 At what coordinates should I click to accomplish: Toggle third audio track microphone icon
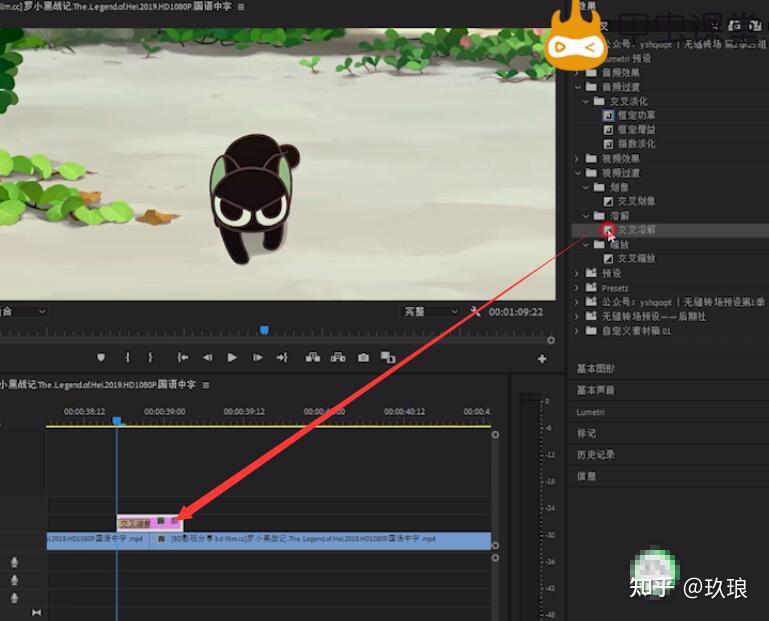14,598
